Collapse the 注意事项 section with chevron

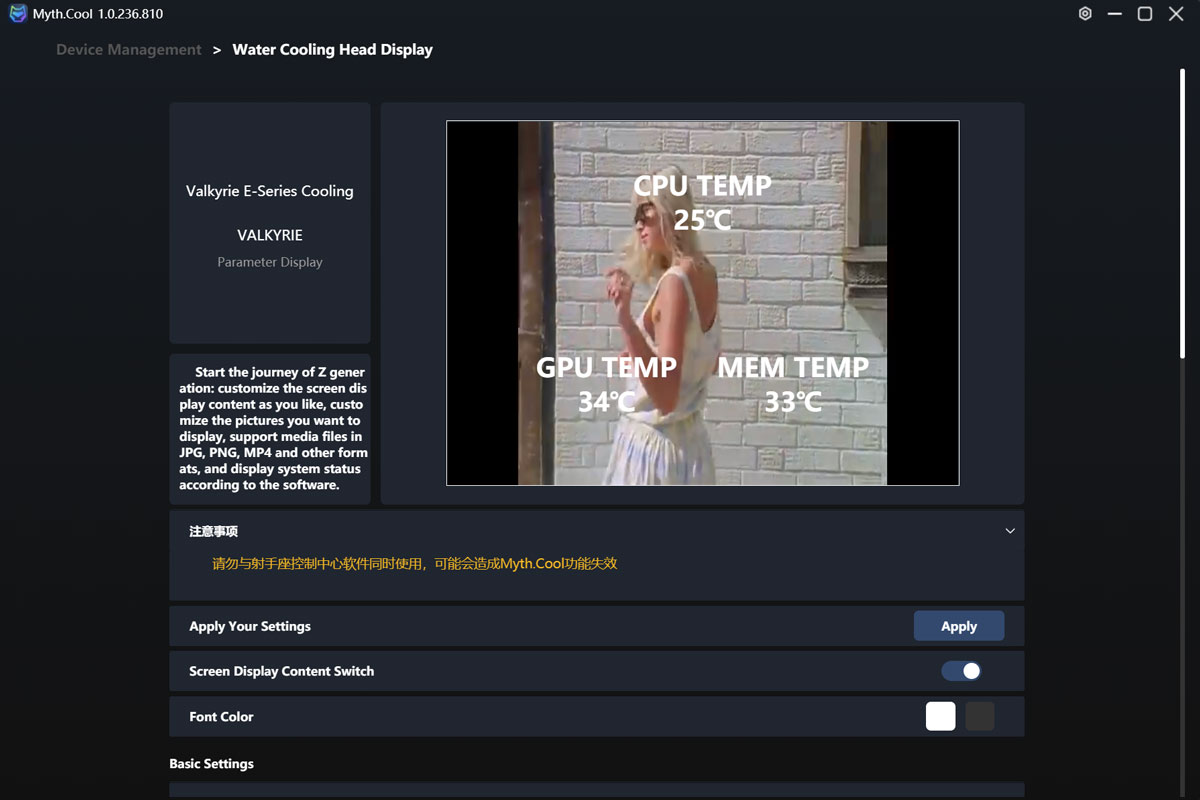click(1010, 531)
